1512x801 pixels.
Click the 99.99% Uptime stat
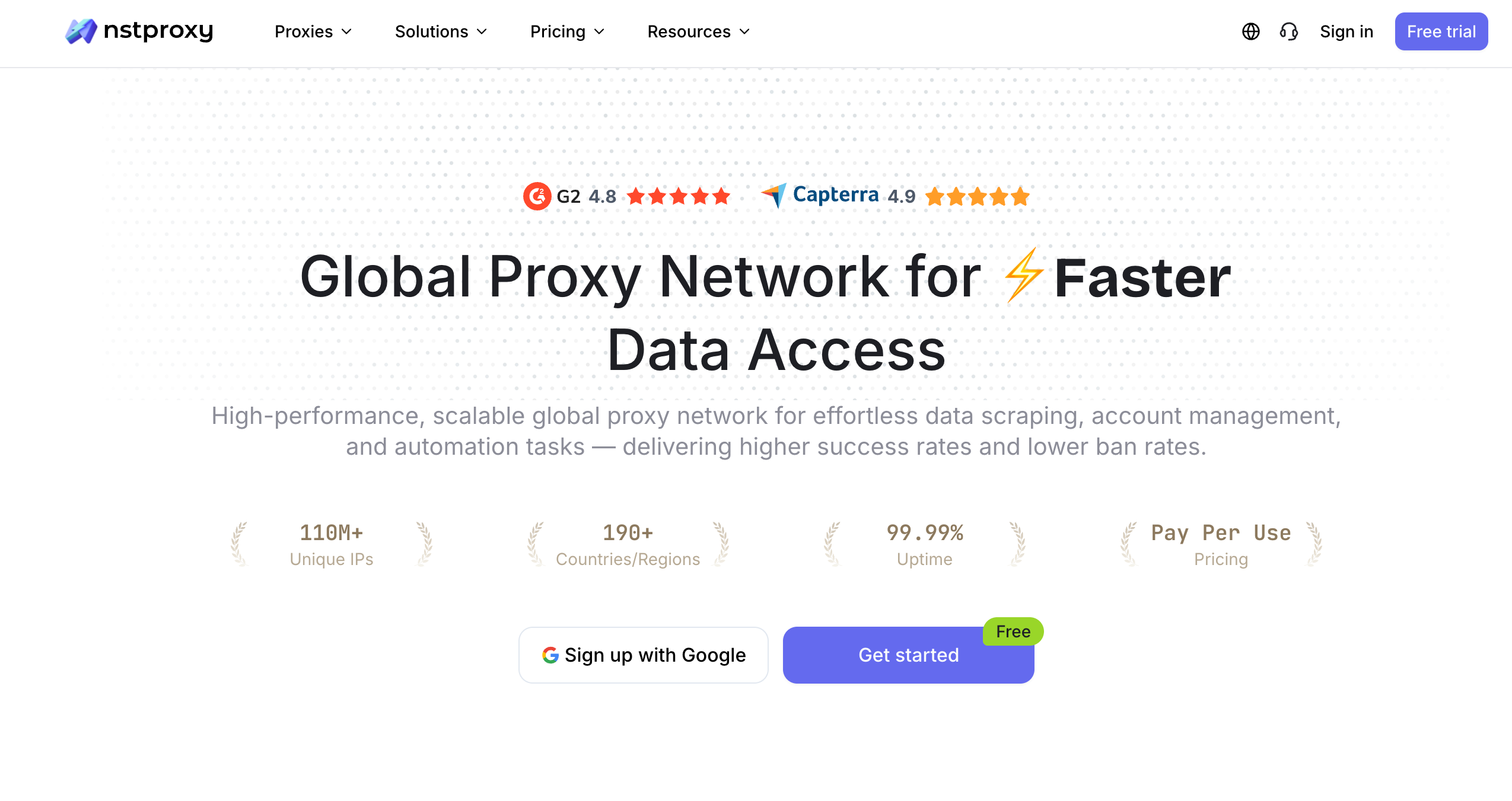pos(924,544)
